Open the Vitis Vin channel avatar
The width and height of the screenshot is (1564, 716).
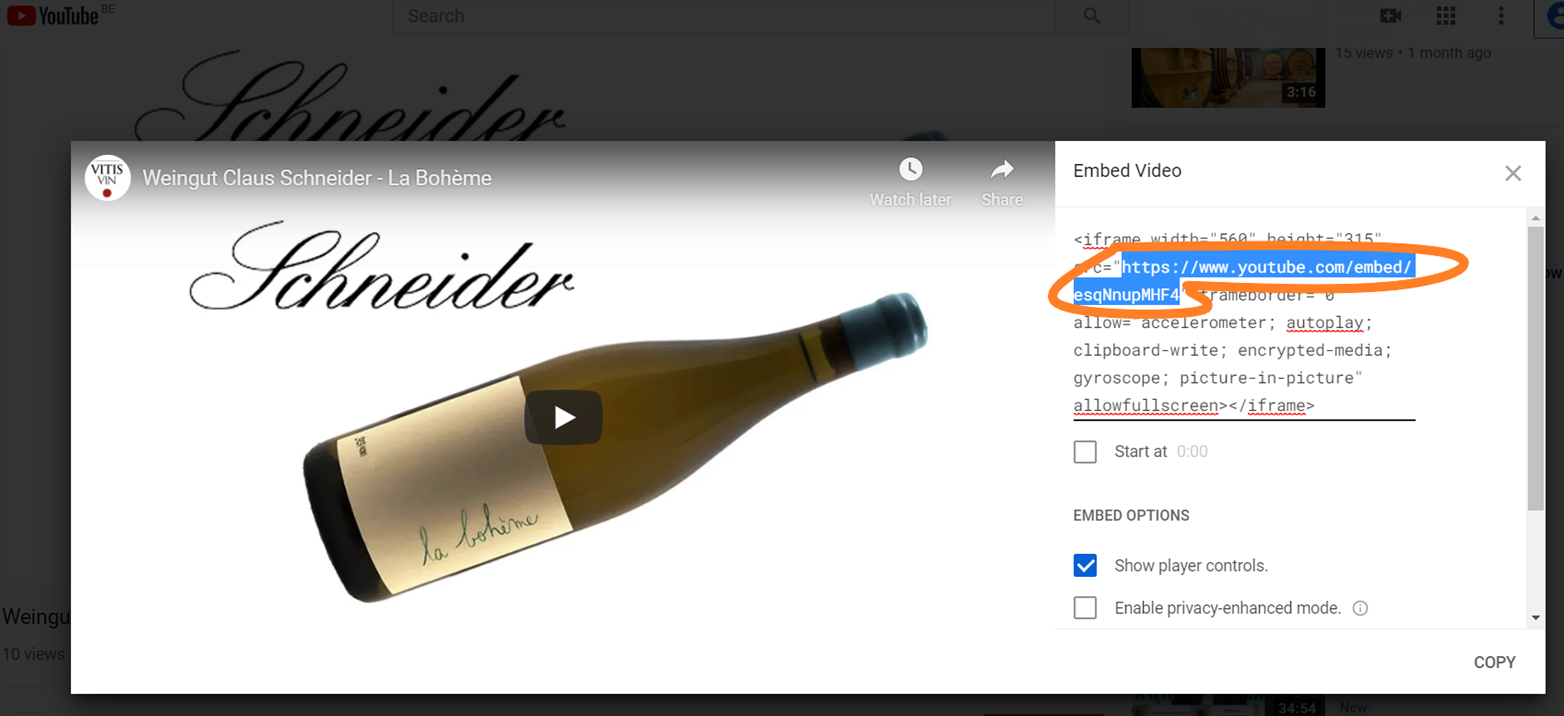(x=107, y=178)
